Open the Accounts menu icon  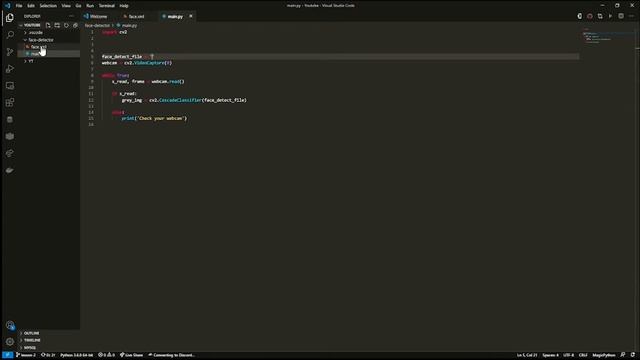[10, 325]
